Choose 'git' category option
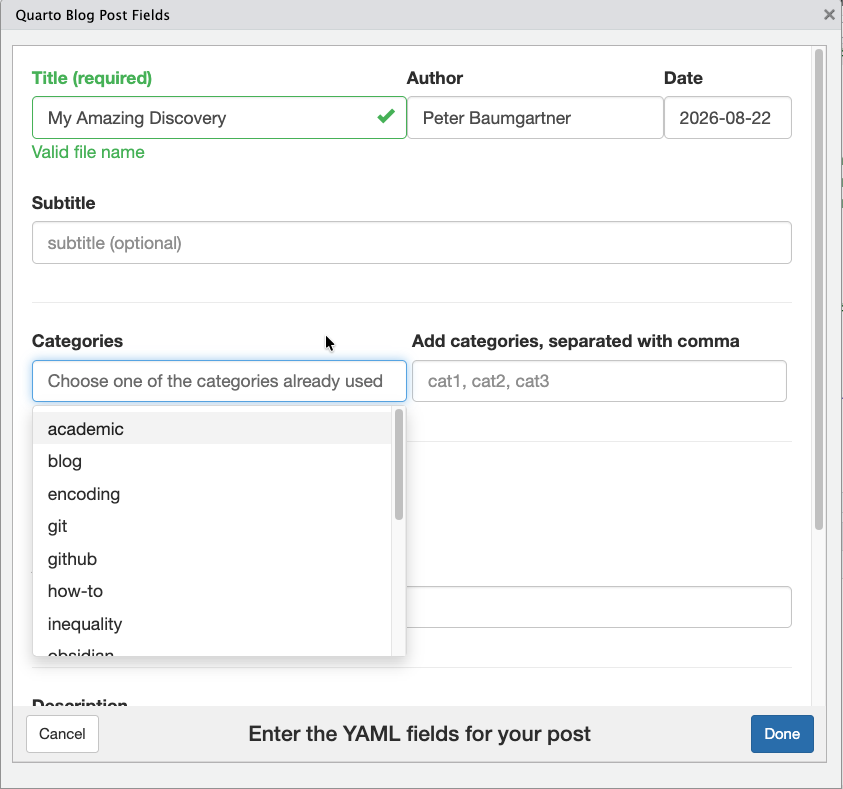 point(212,526)
